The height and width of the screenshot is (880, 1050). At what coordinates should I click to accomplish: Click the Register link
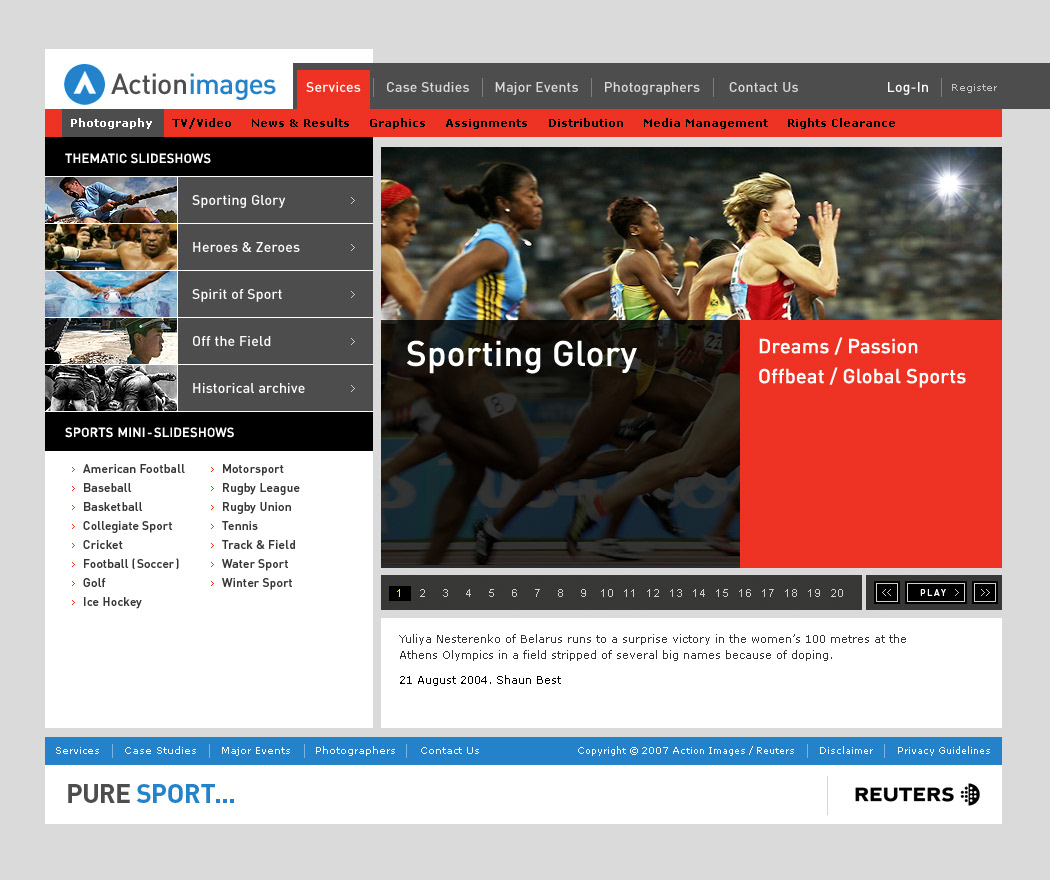pyautogui.click(x=974, y=88)
